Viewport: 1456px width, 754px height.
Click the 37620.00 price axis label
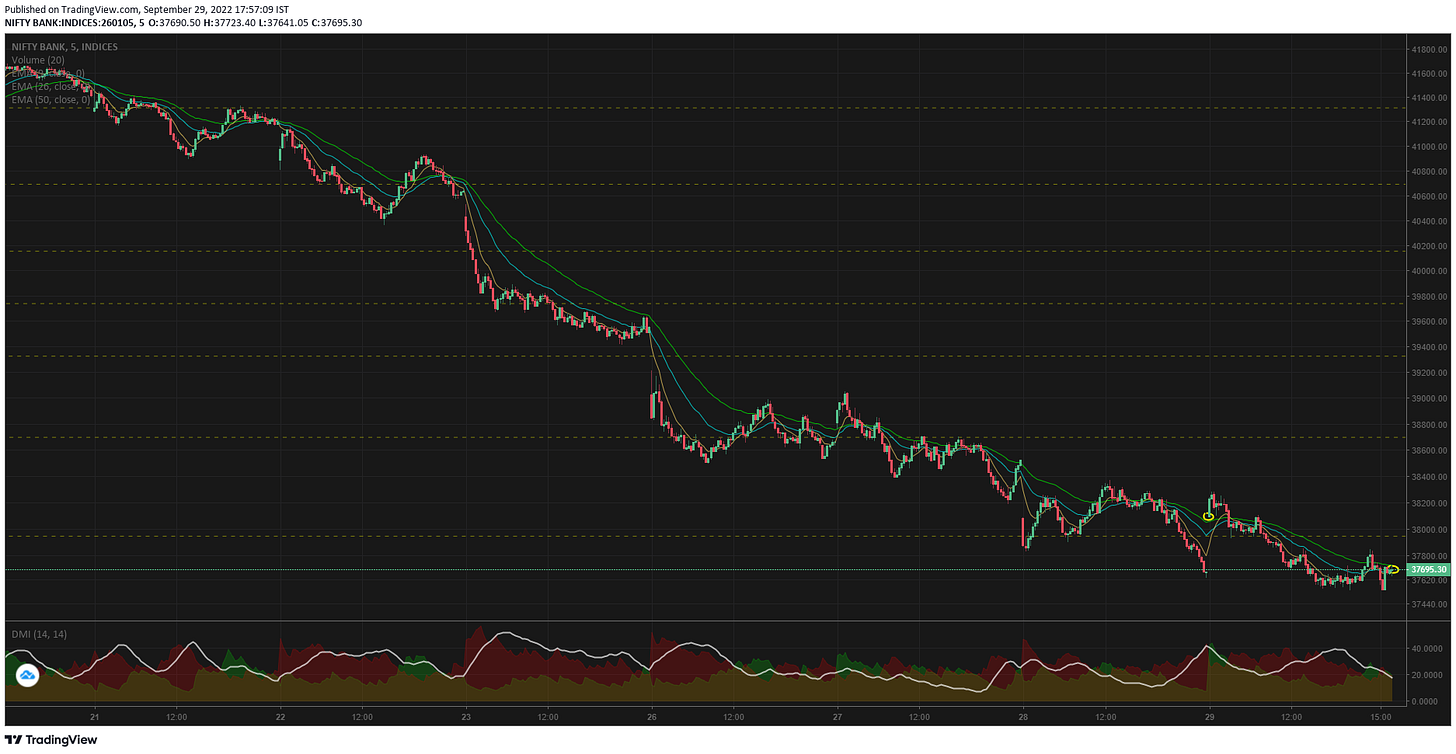(x=1428, y=581)
